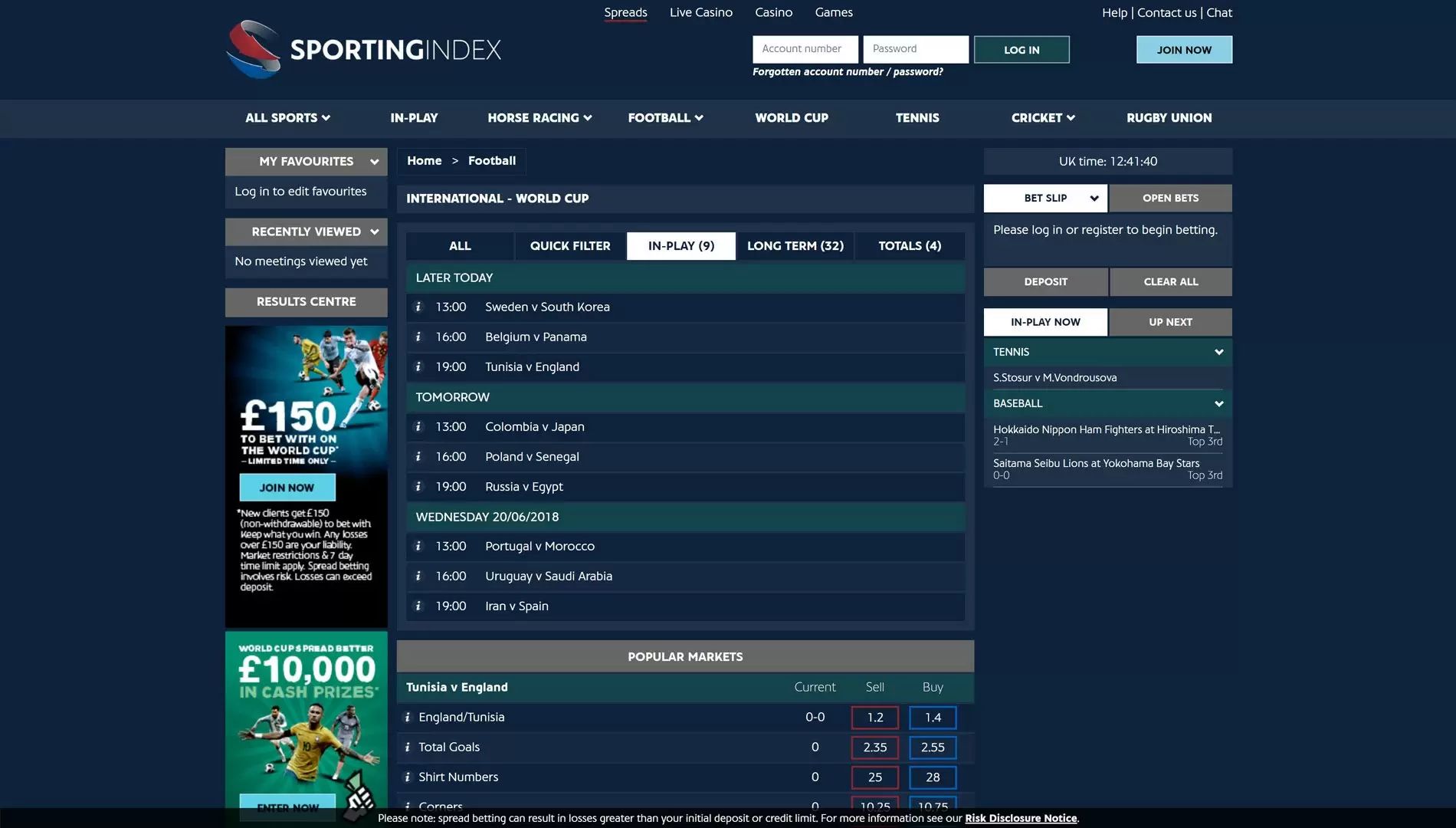Click the Log In button
Viewport: 1456px width, 828px height.
(1021, 50)
